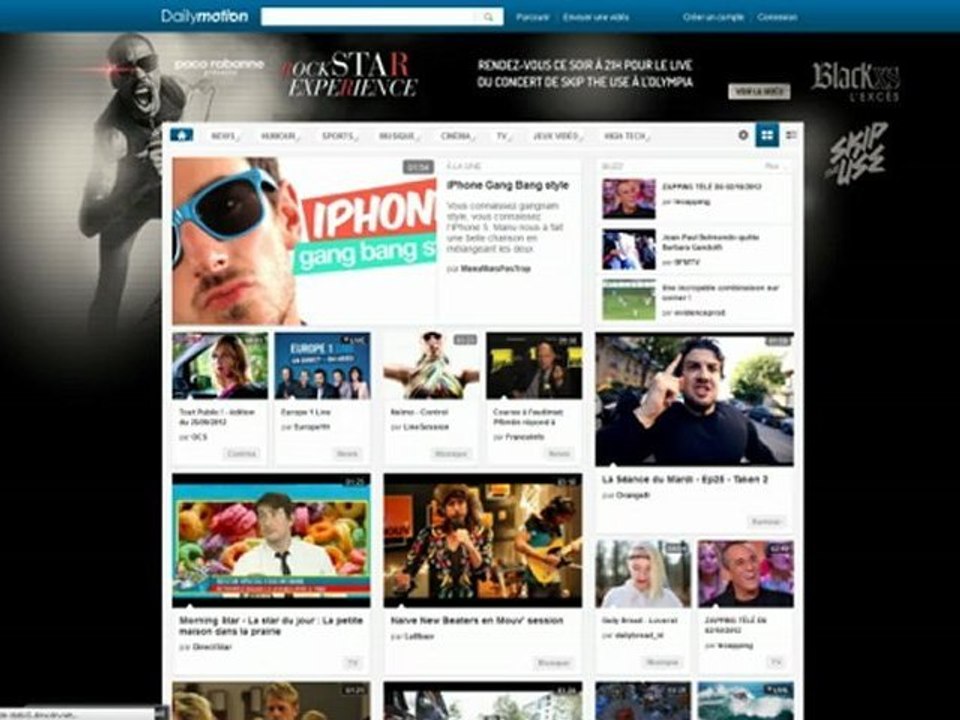Open the iPhone Gang Bang style title
This screenshot has width=960, height=720.
click(x=508, y=186)
